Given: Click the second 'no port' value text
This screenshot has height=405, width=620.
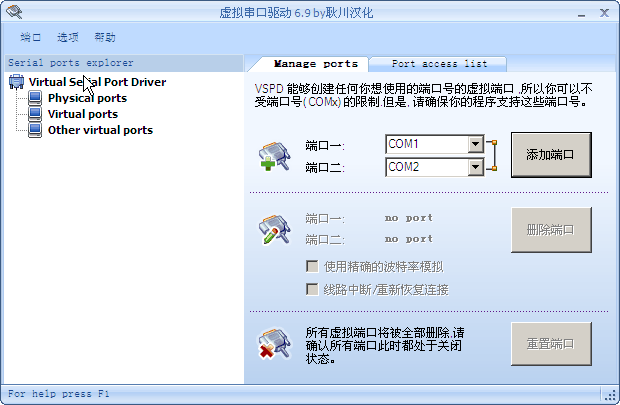Looking at the screenshot, I should [409, 239].
